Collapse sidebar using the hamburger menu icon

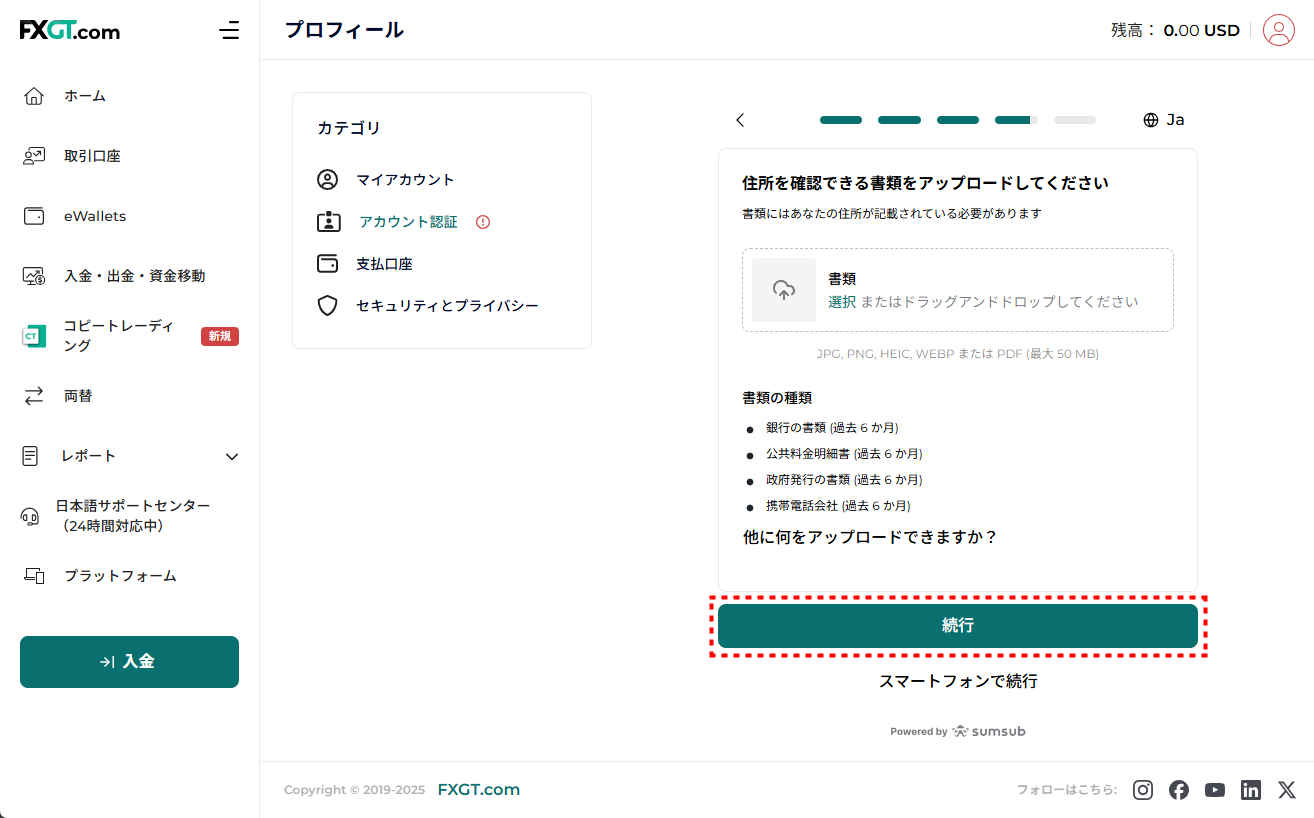[x=229, y=30]
